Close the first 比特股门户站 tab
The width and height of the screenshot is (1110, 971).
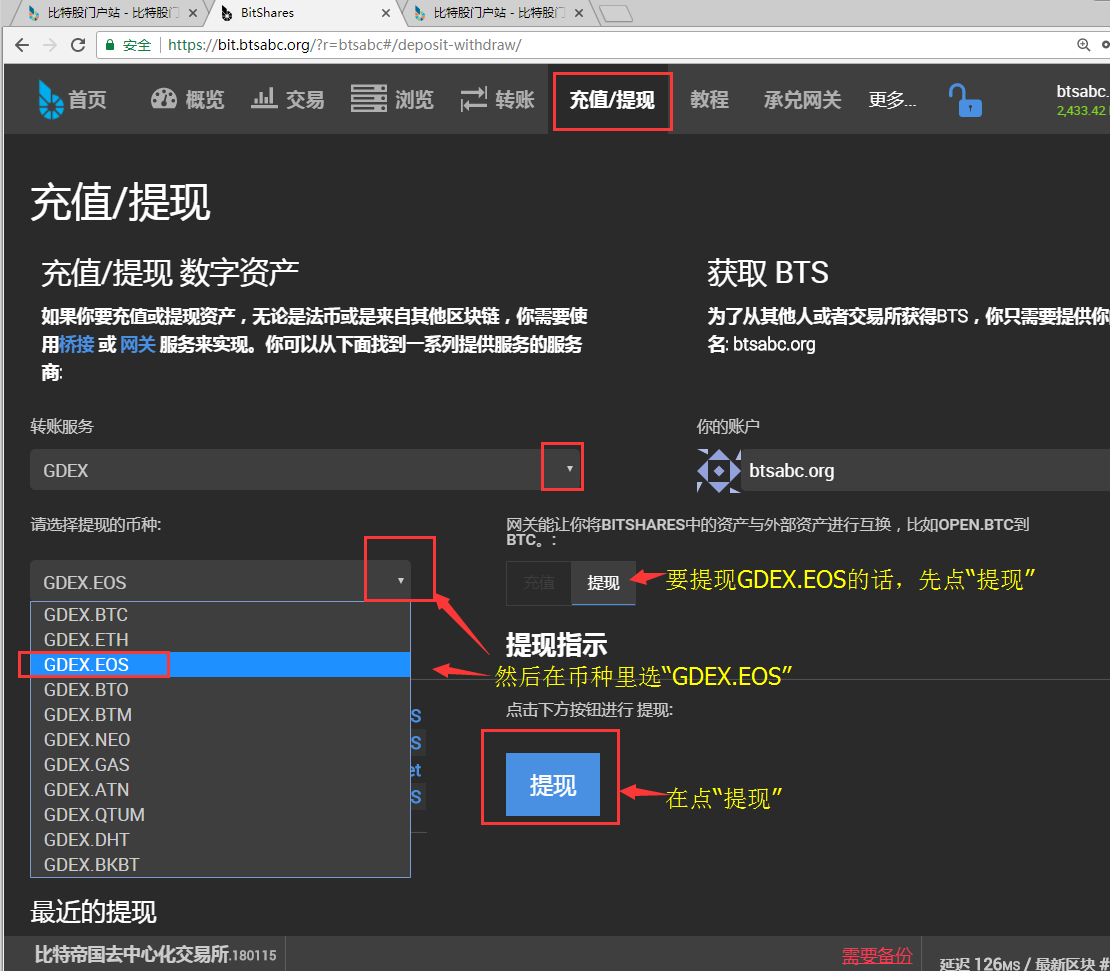[193, 13]
